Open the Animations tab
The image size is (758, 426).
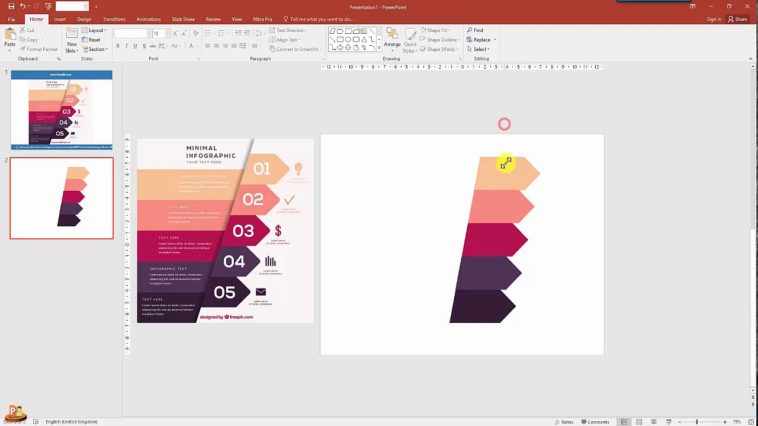coord(148,19)
